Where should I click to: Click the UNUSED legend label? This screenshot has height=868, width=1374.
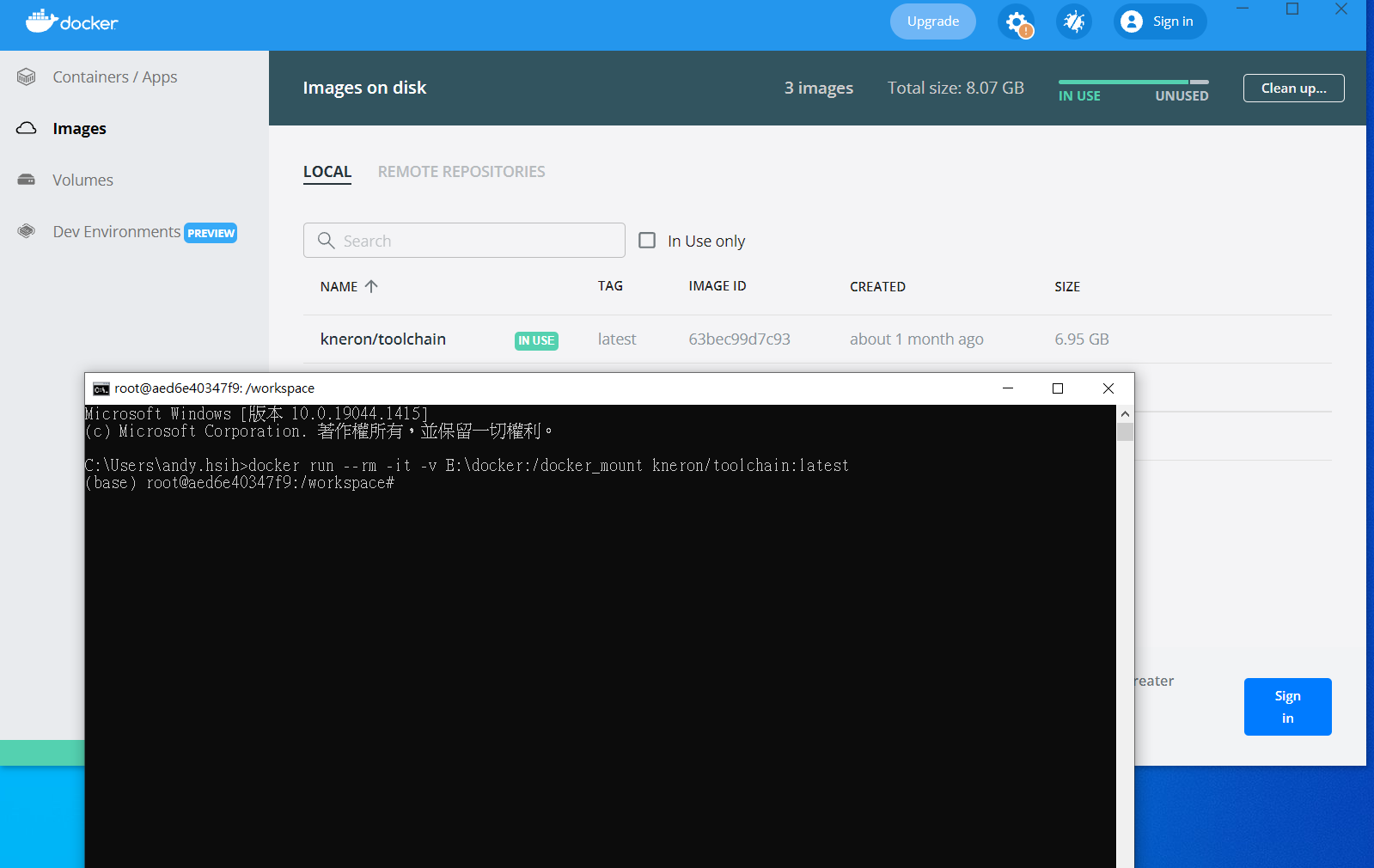coord(1182,96)
